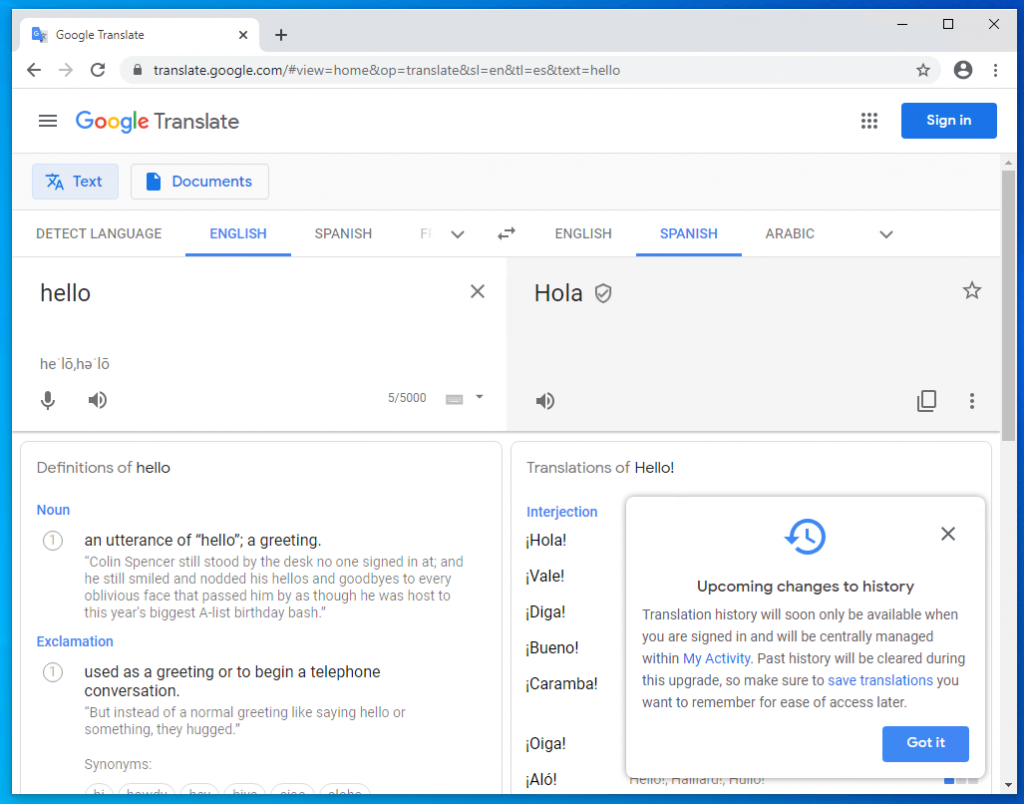View site info via the lock icon

pyautogui.click(x=137, y=70)
